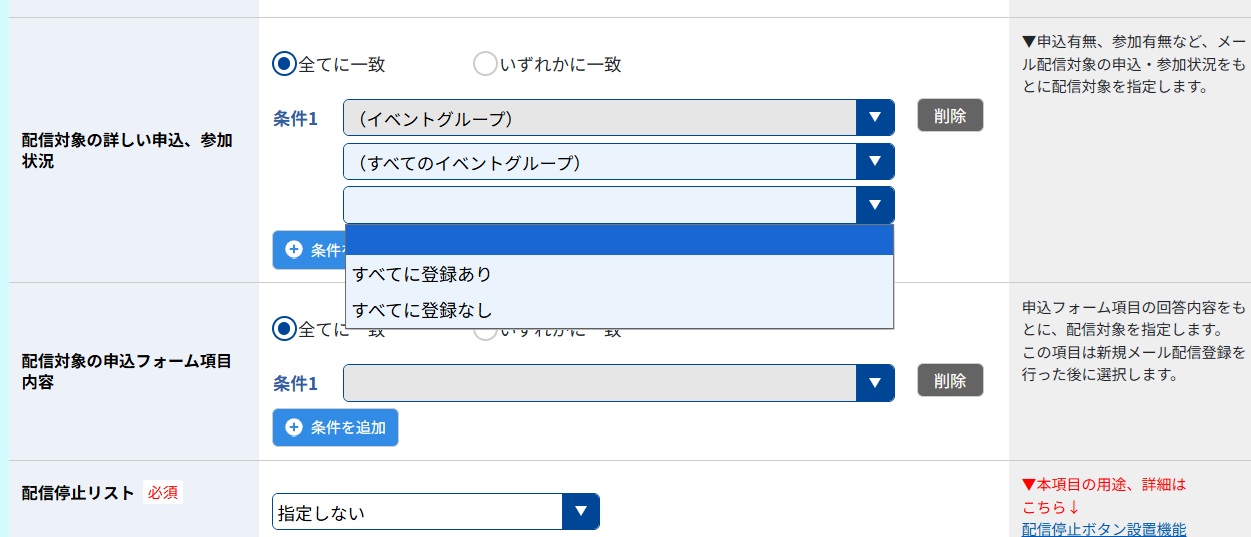Choose the blank highlighted option in the list
The width and height of the screenshot is (1251, 537).
(618, 240)
